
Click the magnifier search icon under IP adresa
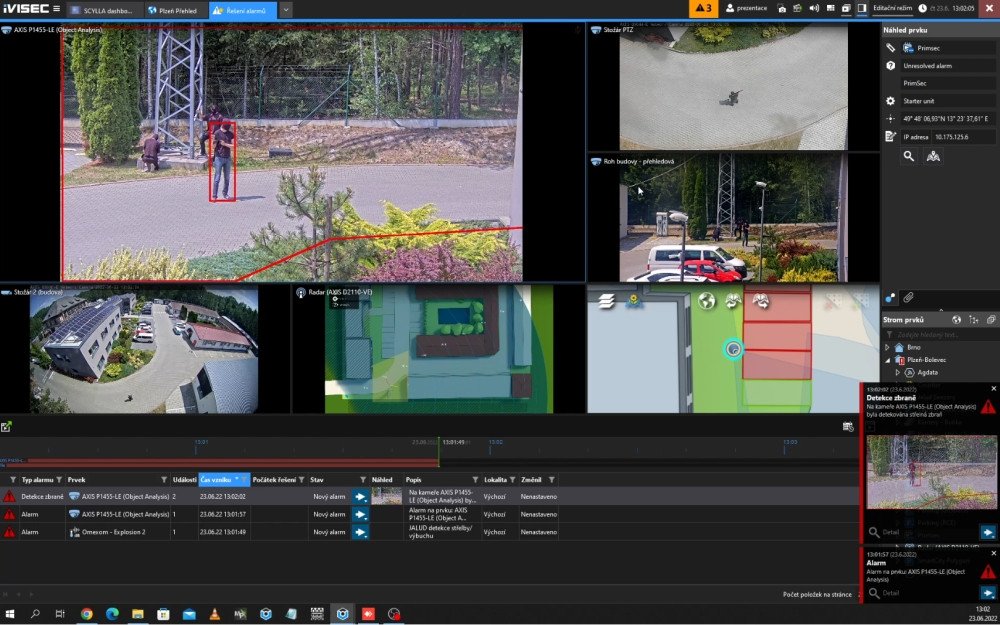[909, 156]
